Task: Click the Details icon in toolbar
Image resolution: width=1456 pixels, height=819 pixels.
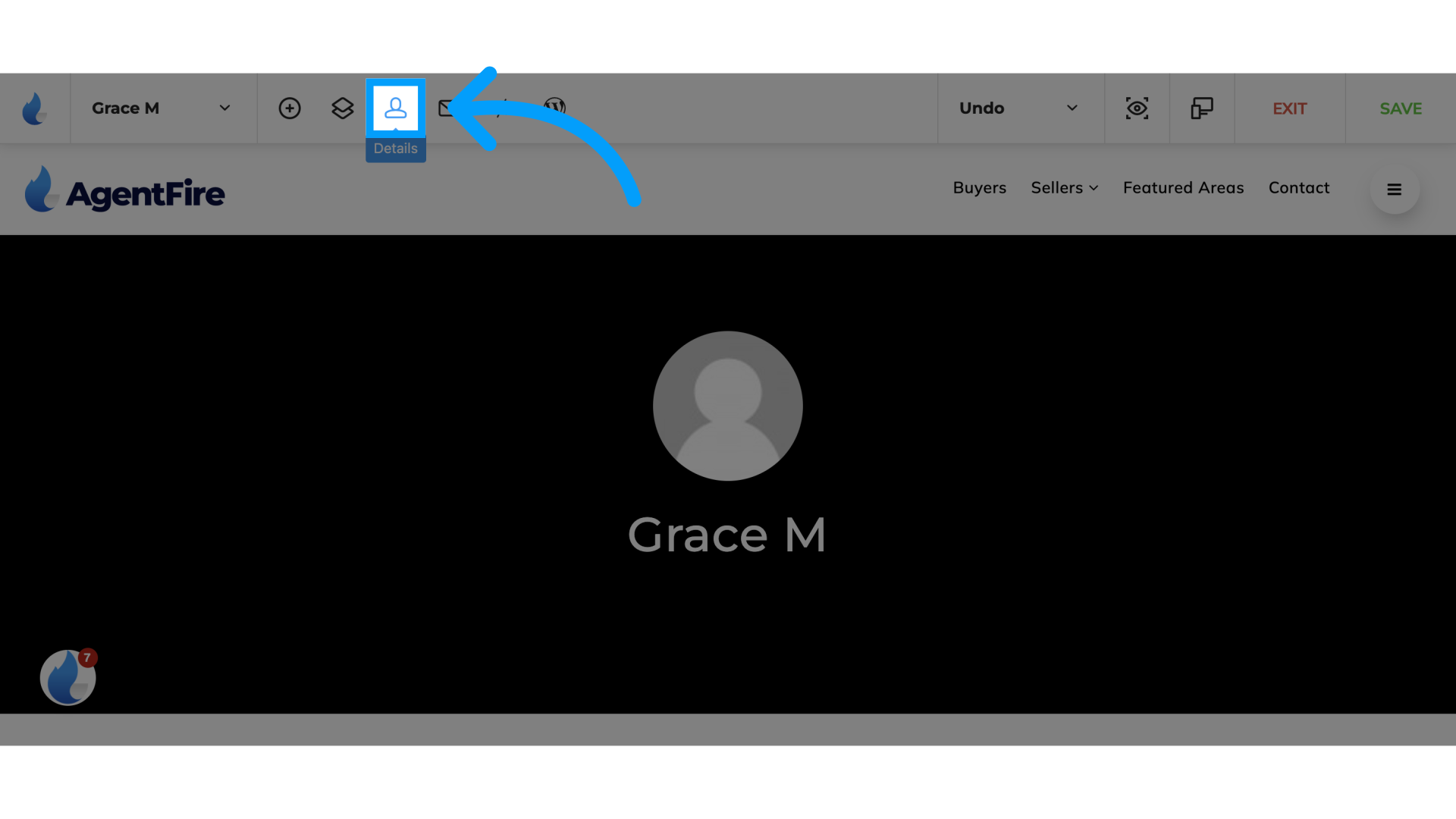Action: point(395,108)
